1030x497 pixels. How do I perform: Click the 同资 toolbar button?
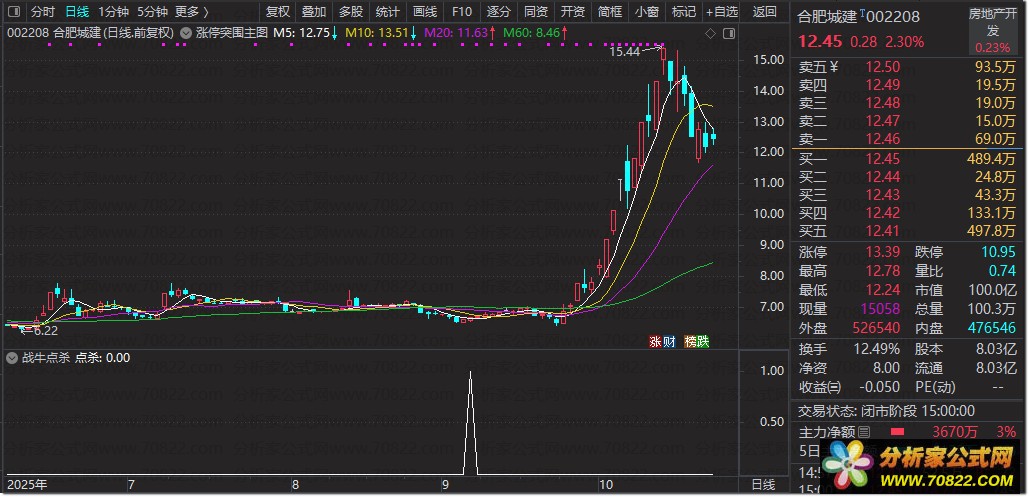(x=536, y=11)
